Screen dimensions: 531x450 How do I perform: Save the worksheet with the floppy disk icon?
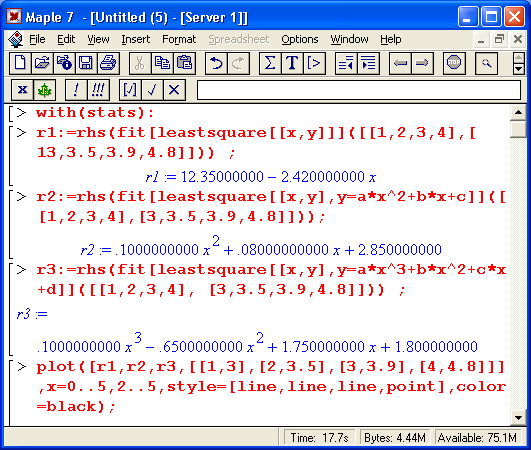click(86, 63)
